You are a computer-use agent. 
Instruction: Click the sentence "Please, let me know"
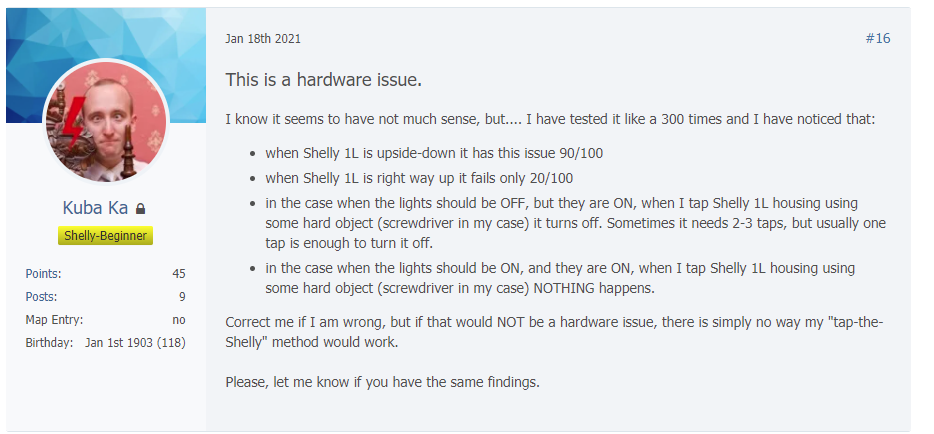[x=382, y=382]
